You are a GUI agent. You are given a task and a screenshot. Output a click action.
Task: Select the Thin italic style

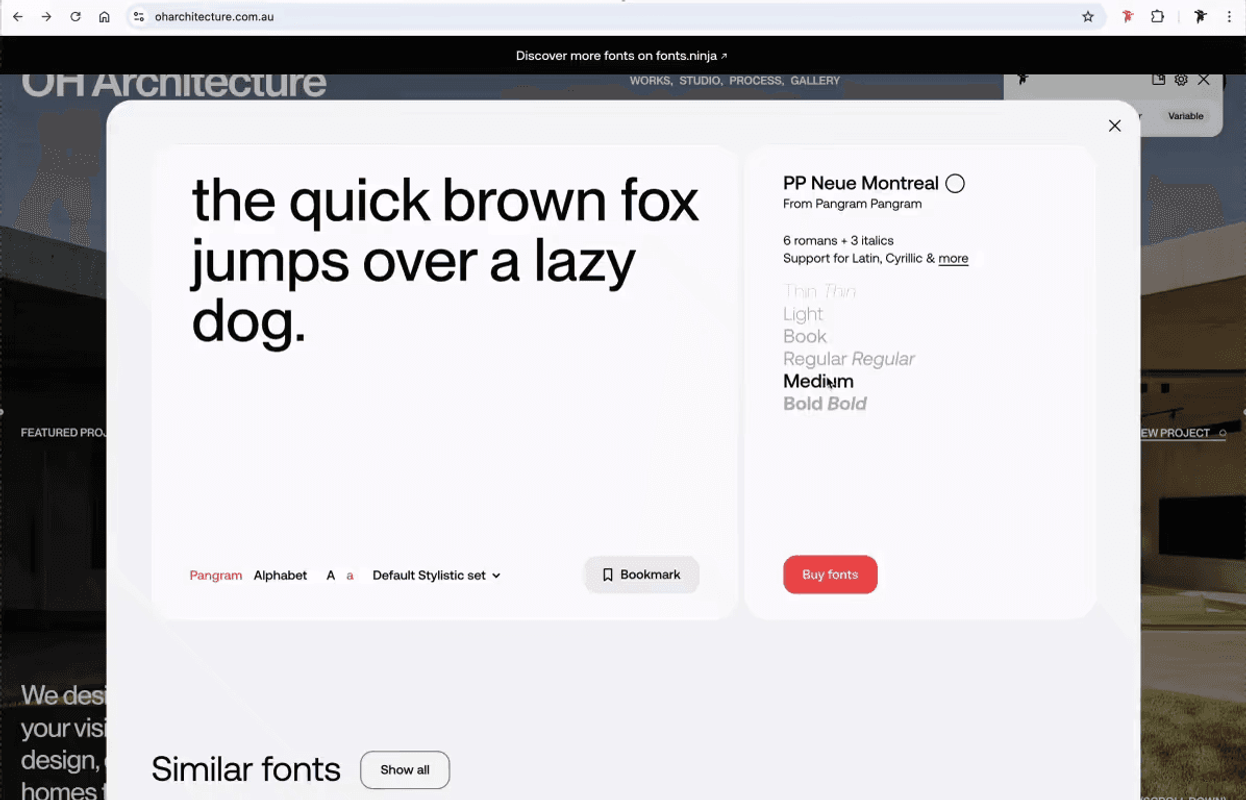[x=840, y=291]
